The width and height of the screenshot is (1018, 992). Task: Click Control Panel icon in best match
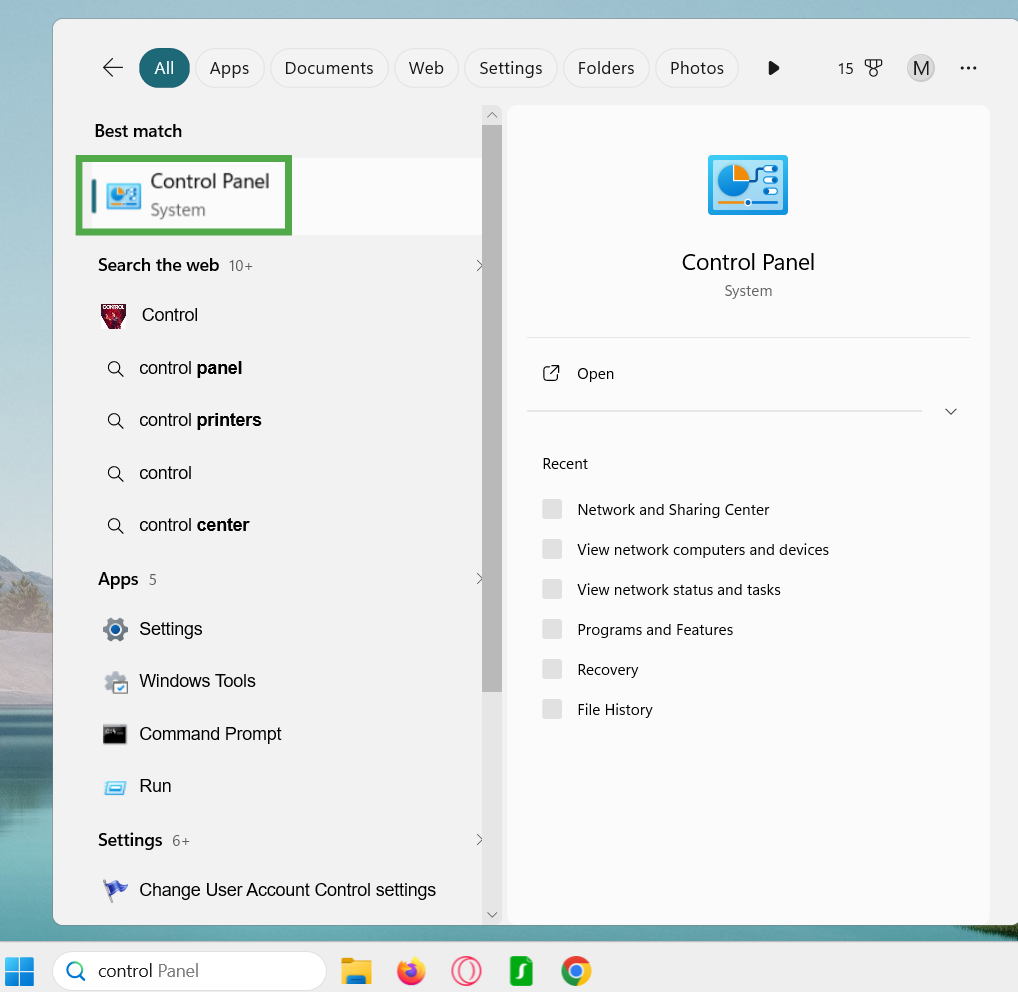123,195
